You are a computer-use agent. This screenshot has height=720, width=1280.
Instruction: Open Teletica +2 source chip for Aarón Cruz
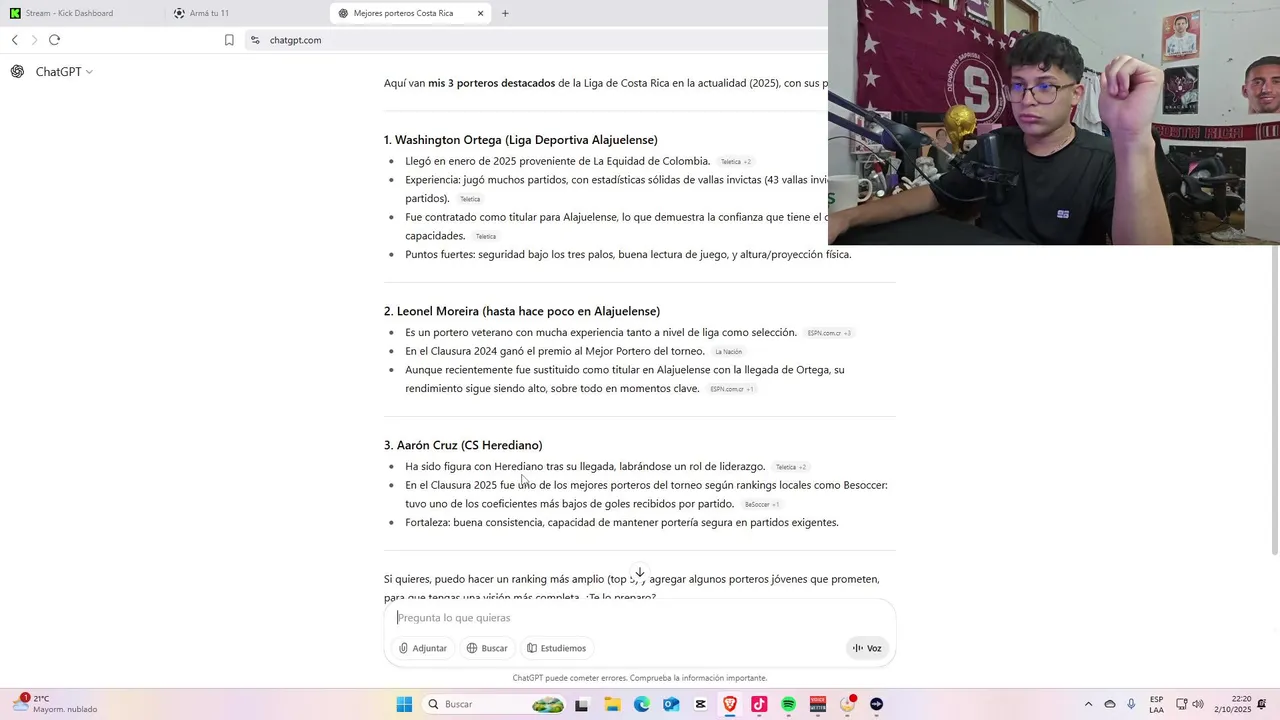tap(790, 467)
